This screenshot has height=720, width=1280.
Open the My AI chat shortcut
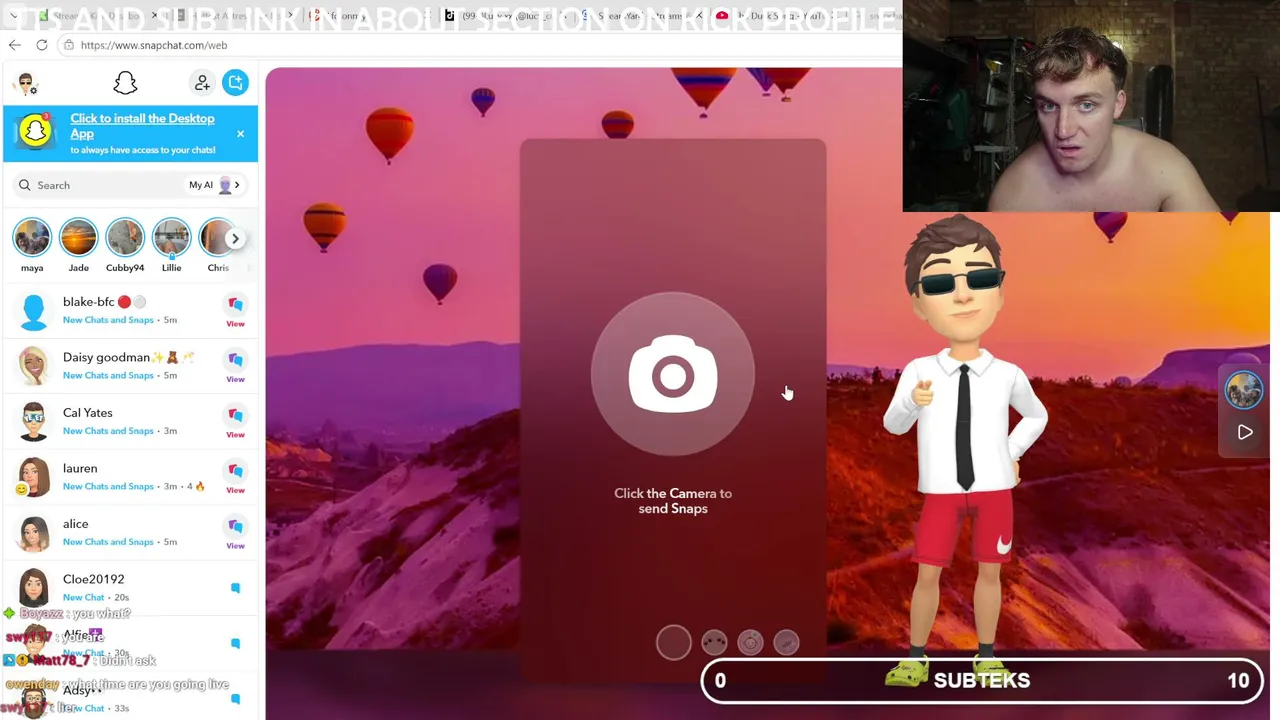(x=214, y=185)
